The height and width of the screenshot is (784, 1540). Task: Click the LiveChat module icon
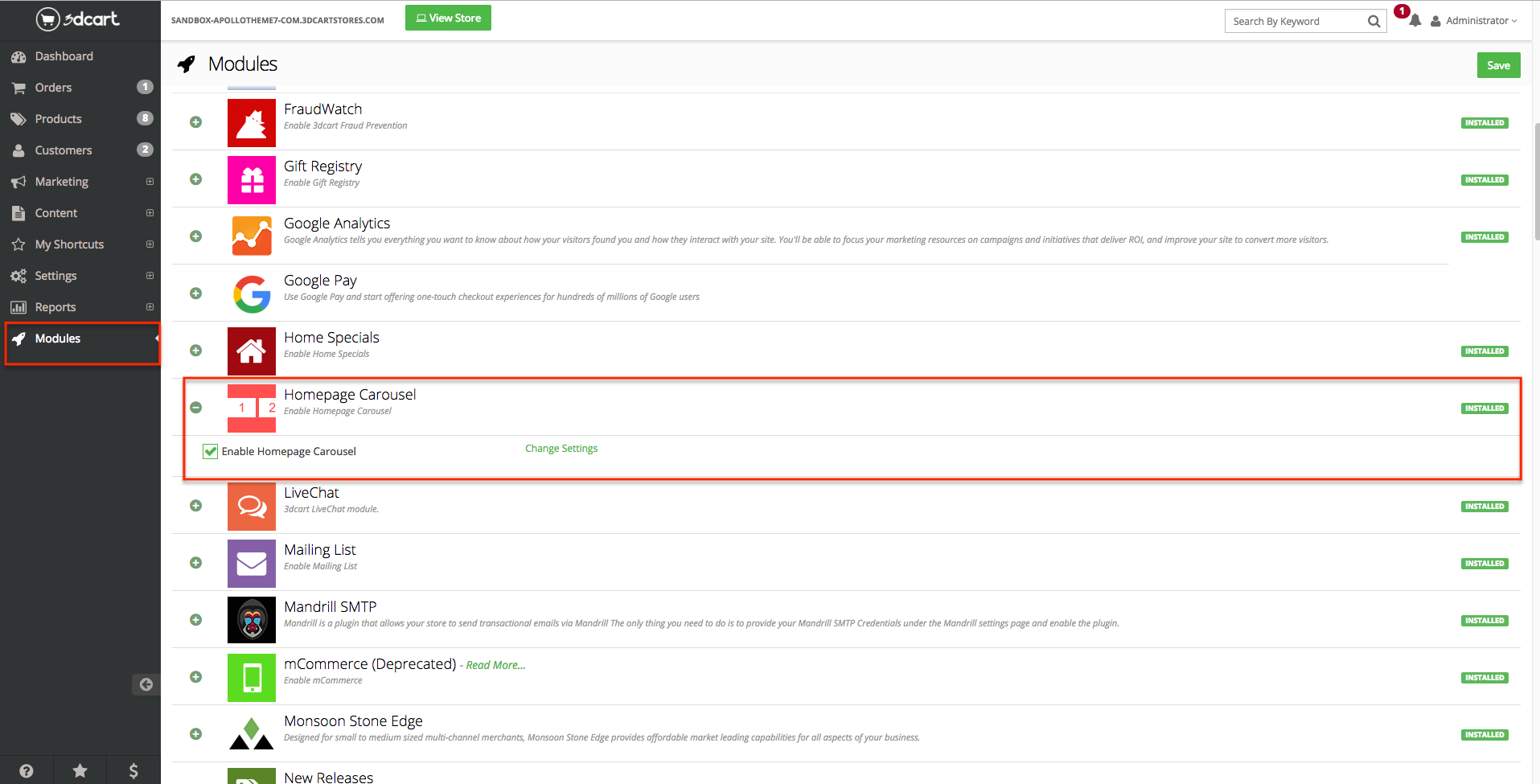252,507
